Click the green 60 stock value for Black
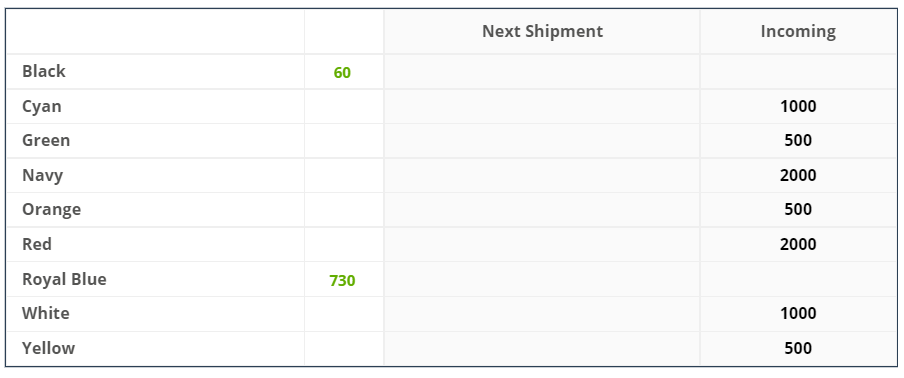The image size is (904, 378). coord(342,73)
